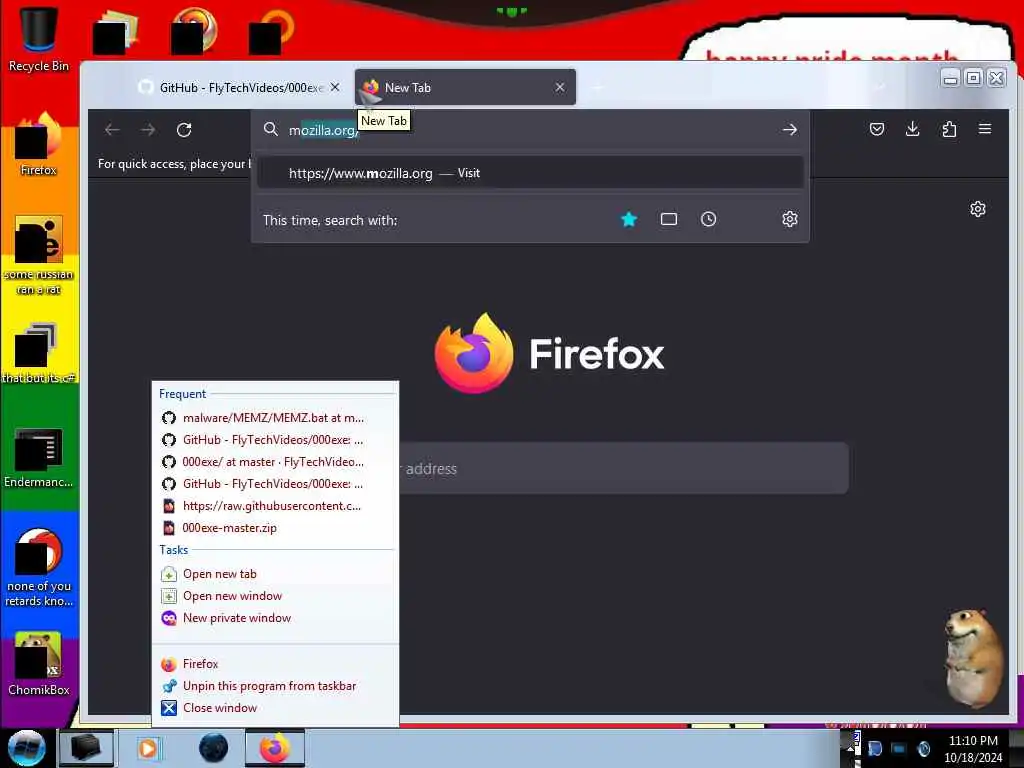Open the black box taskbar icon
This screenshot has width=1024, height=768.
point(86,748)
